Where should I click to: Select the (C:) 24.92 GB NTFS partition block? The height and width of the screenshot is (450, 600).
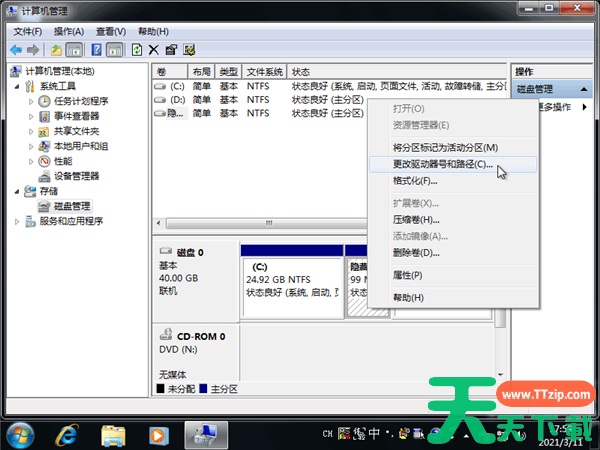(x=291, y=285)
